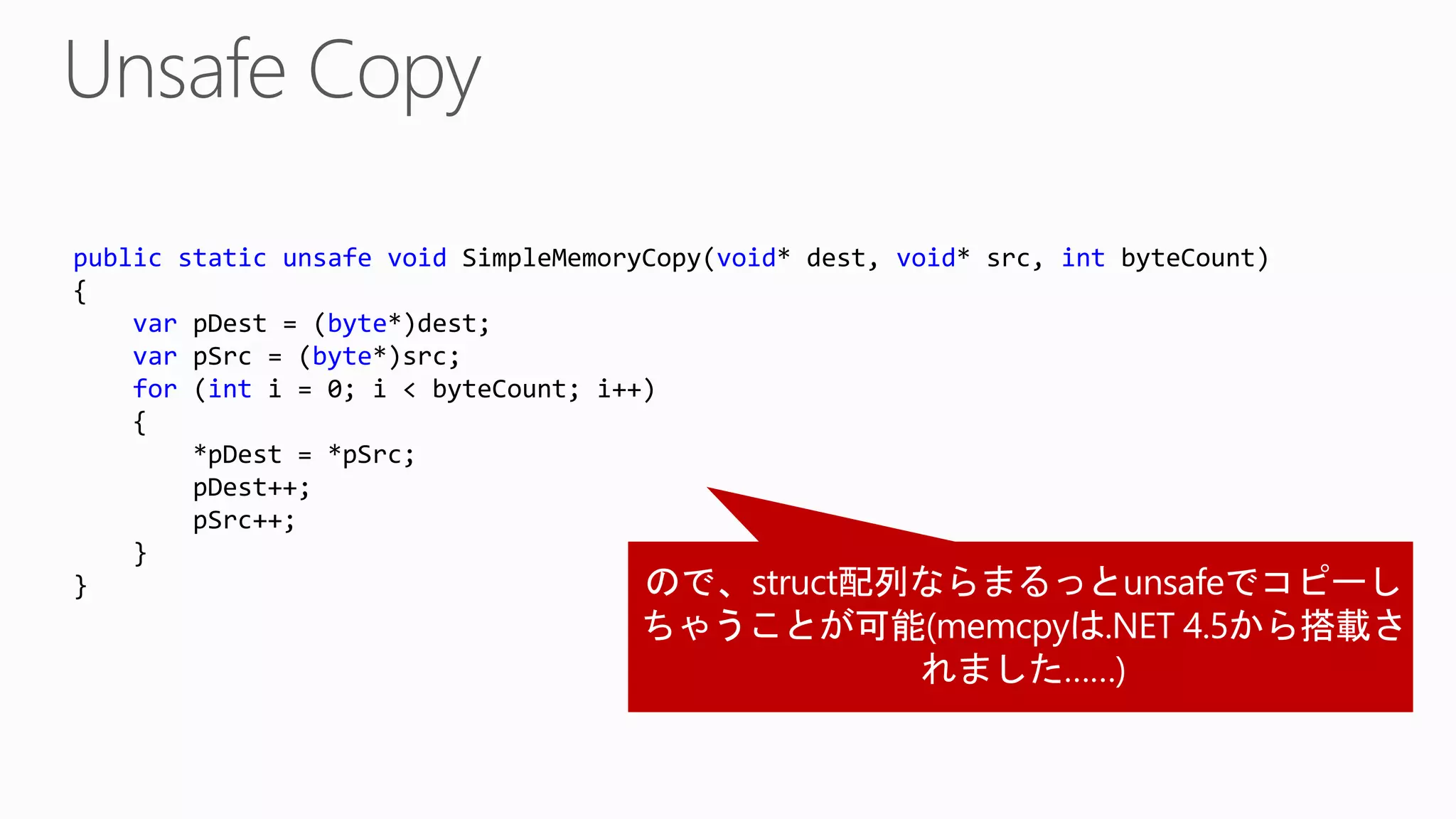Screen dimensions: 1456x819
Task: Click the "var pDest = (byte*)dest;" line
Action: [311, 324]
